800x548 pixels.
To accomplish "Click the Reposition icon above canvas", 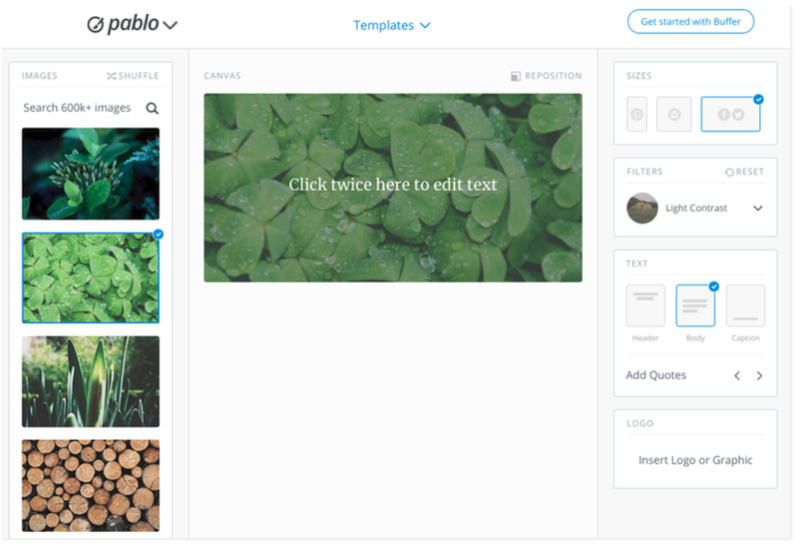I will [516, 76].
